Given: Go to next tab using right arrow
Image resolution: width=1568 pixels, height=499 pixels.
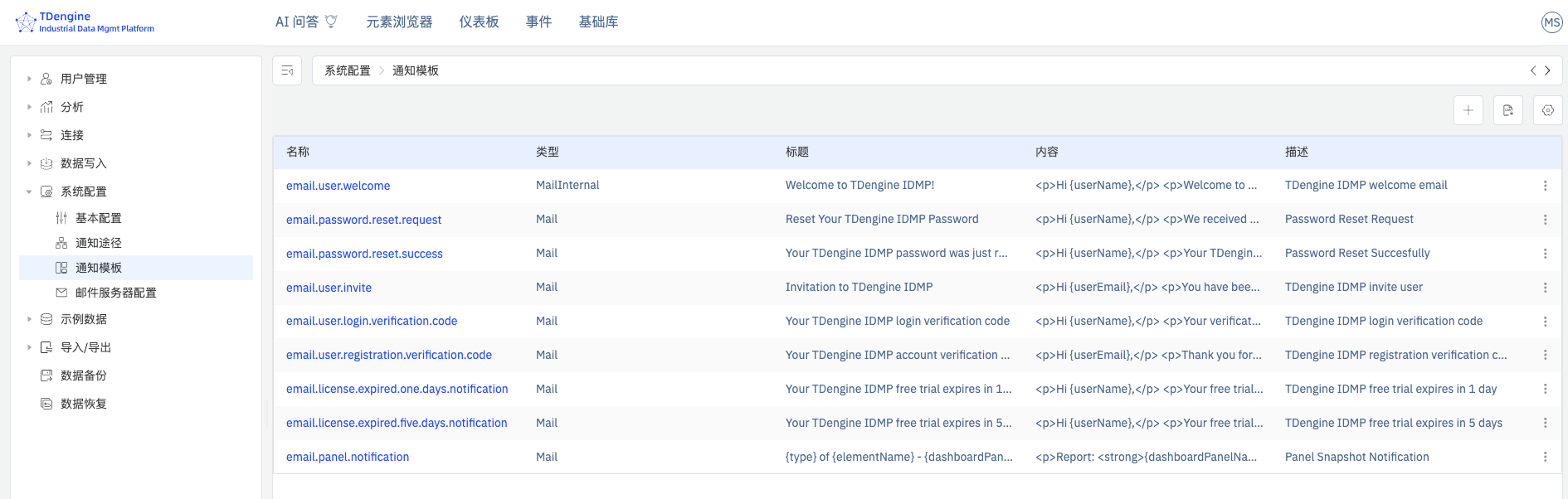Looking at the screenshot, I should [x=1547, y=70].
